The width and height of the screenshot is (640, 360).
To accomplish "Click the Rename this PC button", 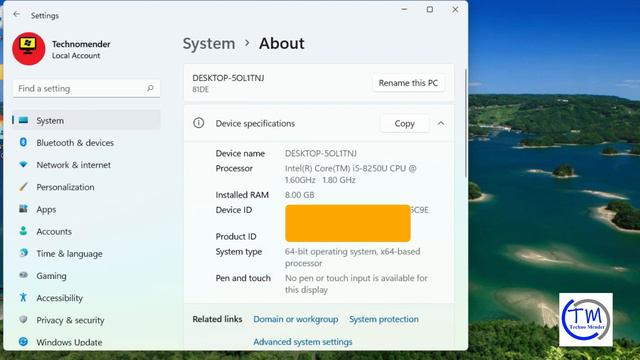I will click(408, 83).
